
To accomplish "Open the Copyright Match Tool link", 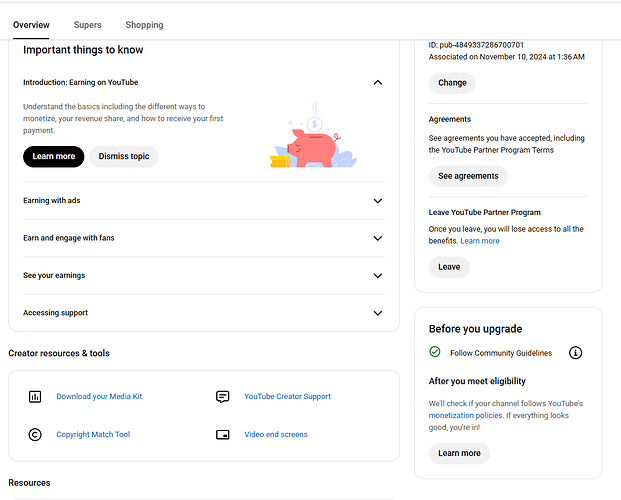I will [x=93, y=434].
